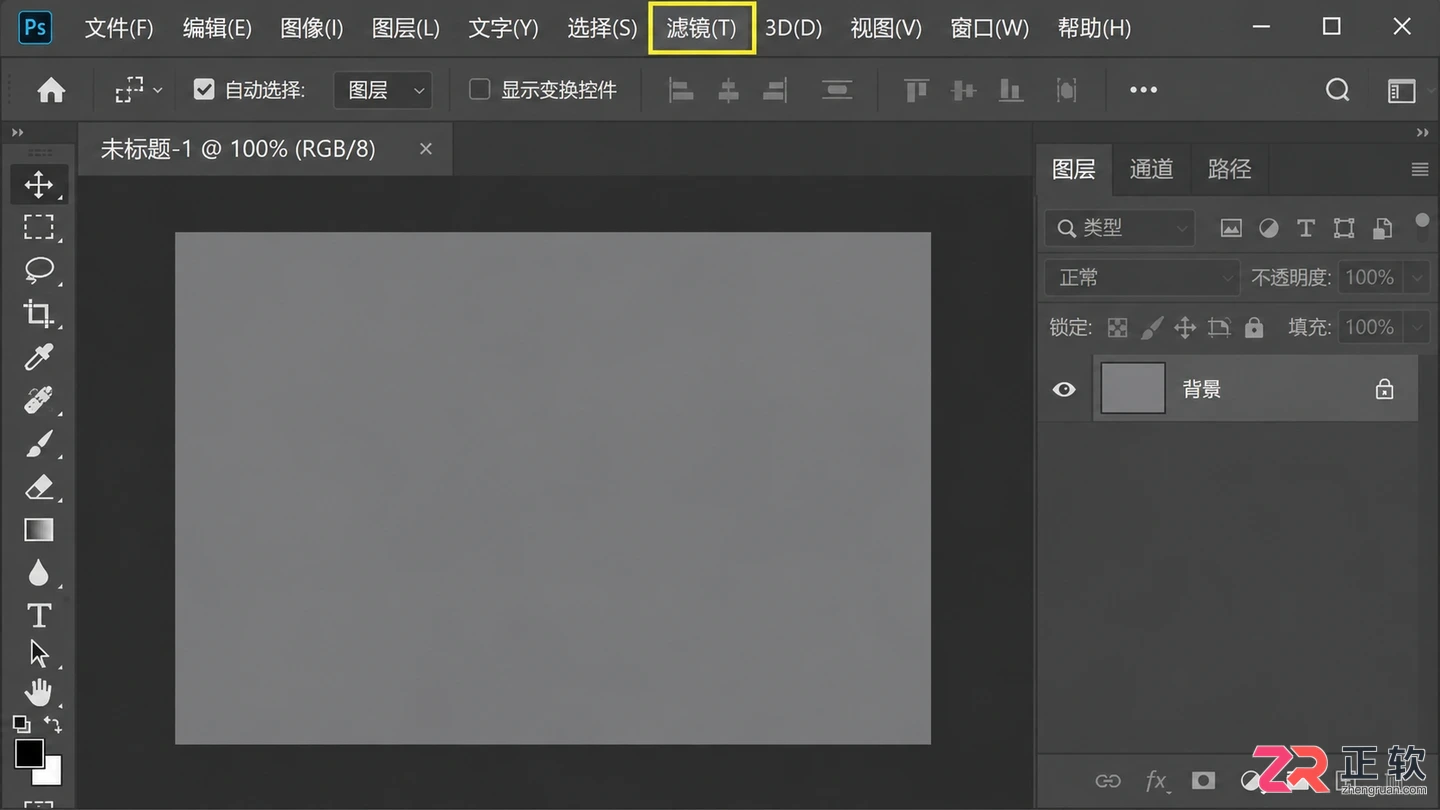Open the 滤镜(T) menu
Image resolution: width=1440 pixels, height=810 pixels.
[702, 28]
